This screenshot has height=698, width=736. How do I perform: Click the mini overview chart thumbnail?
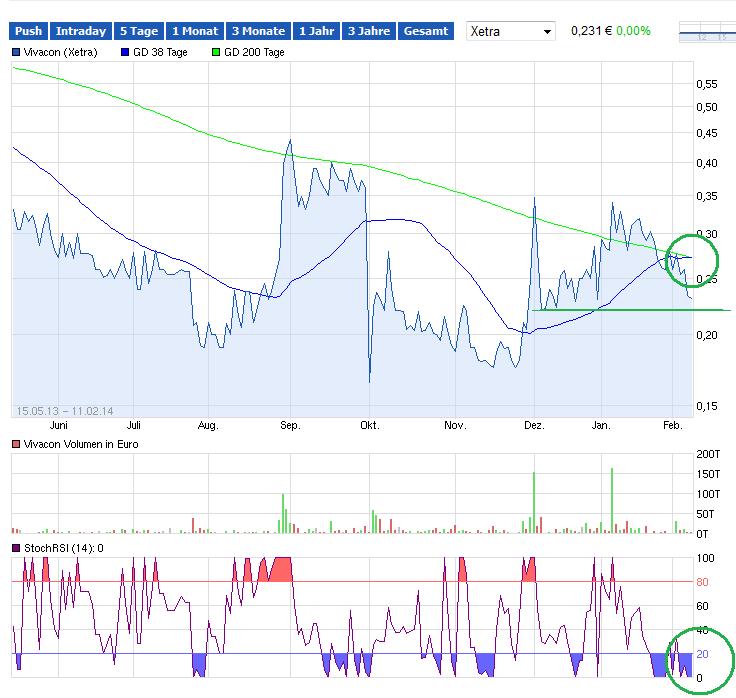[707, 32]
